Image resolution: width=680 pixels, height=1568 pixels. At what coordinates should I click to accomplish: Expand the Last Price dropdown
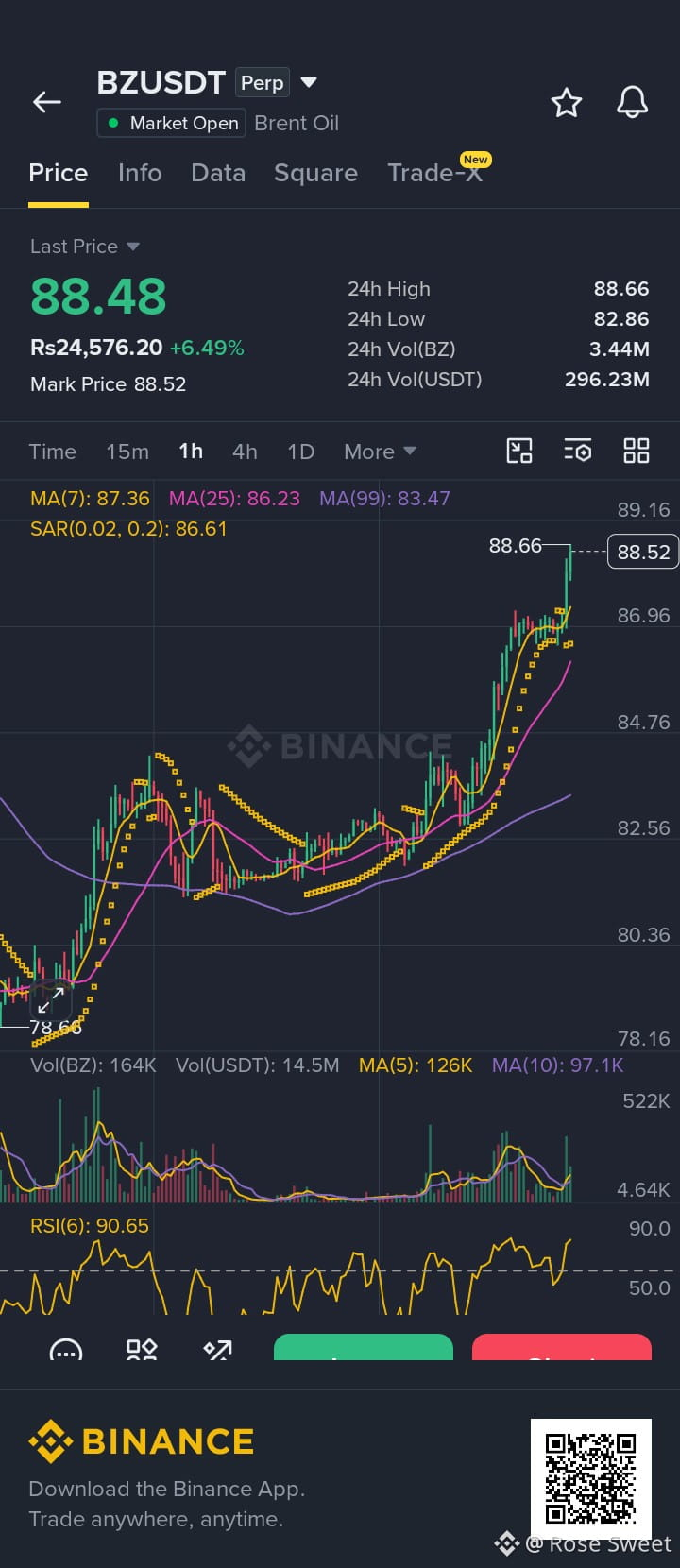click(x=85, y=247)
